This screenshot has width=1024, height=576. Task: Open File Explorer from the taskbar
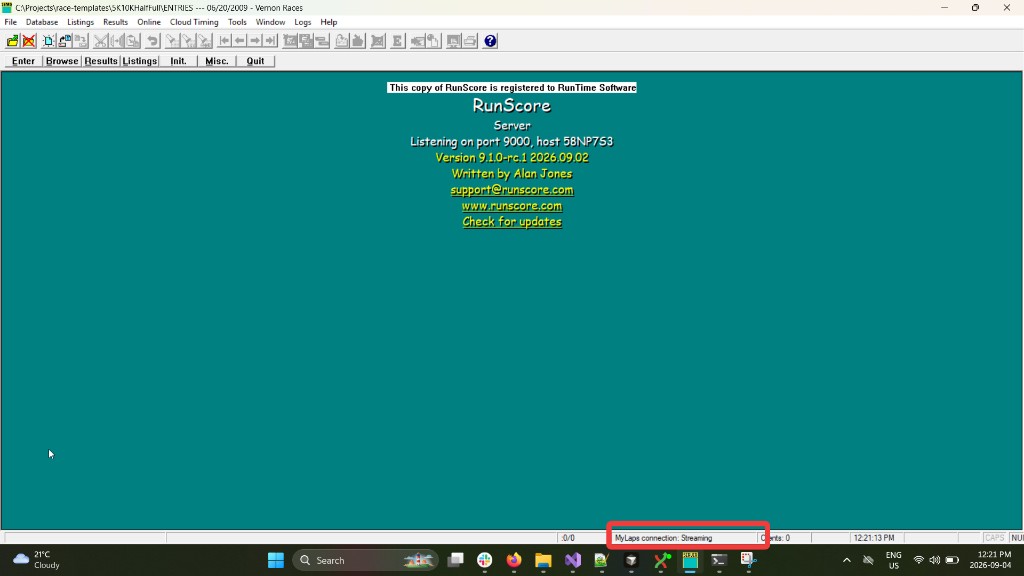tap(543, 560)
